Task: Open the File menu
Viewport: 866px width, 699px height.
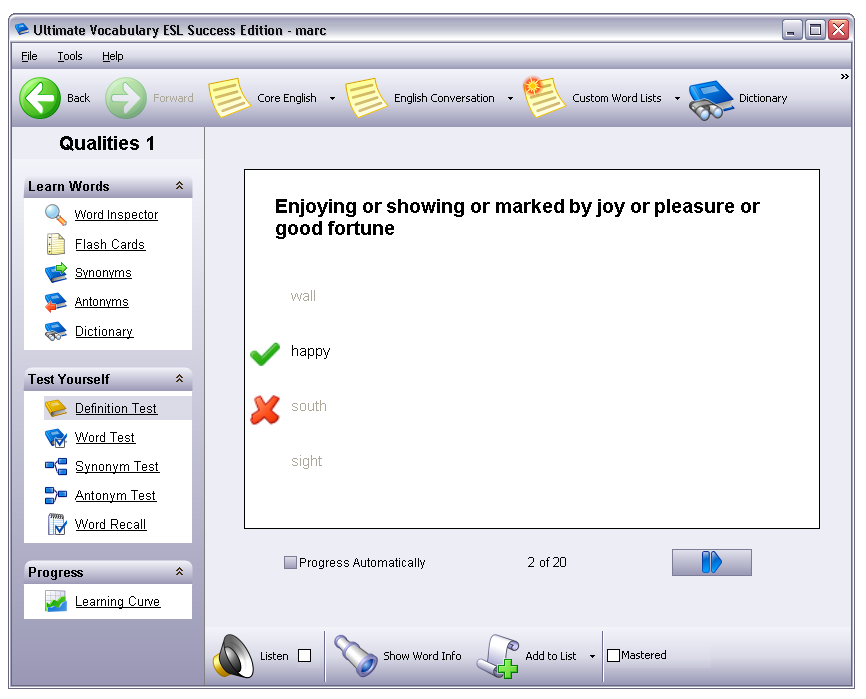Action: 29,56
